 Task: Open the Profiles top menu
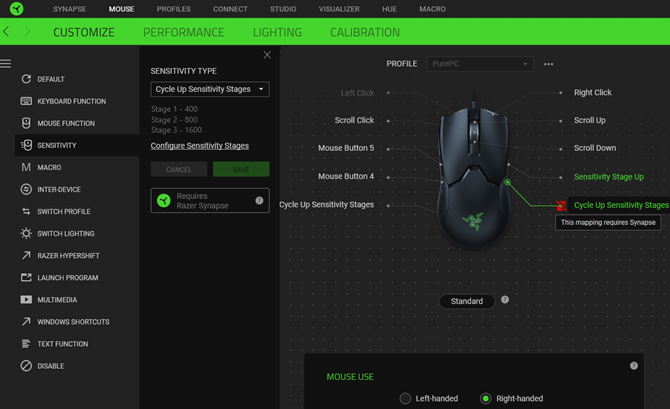coord(173,9)
